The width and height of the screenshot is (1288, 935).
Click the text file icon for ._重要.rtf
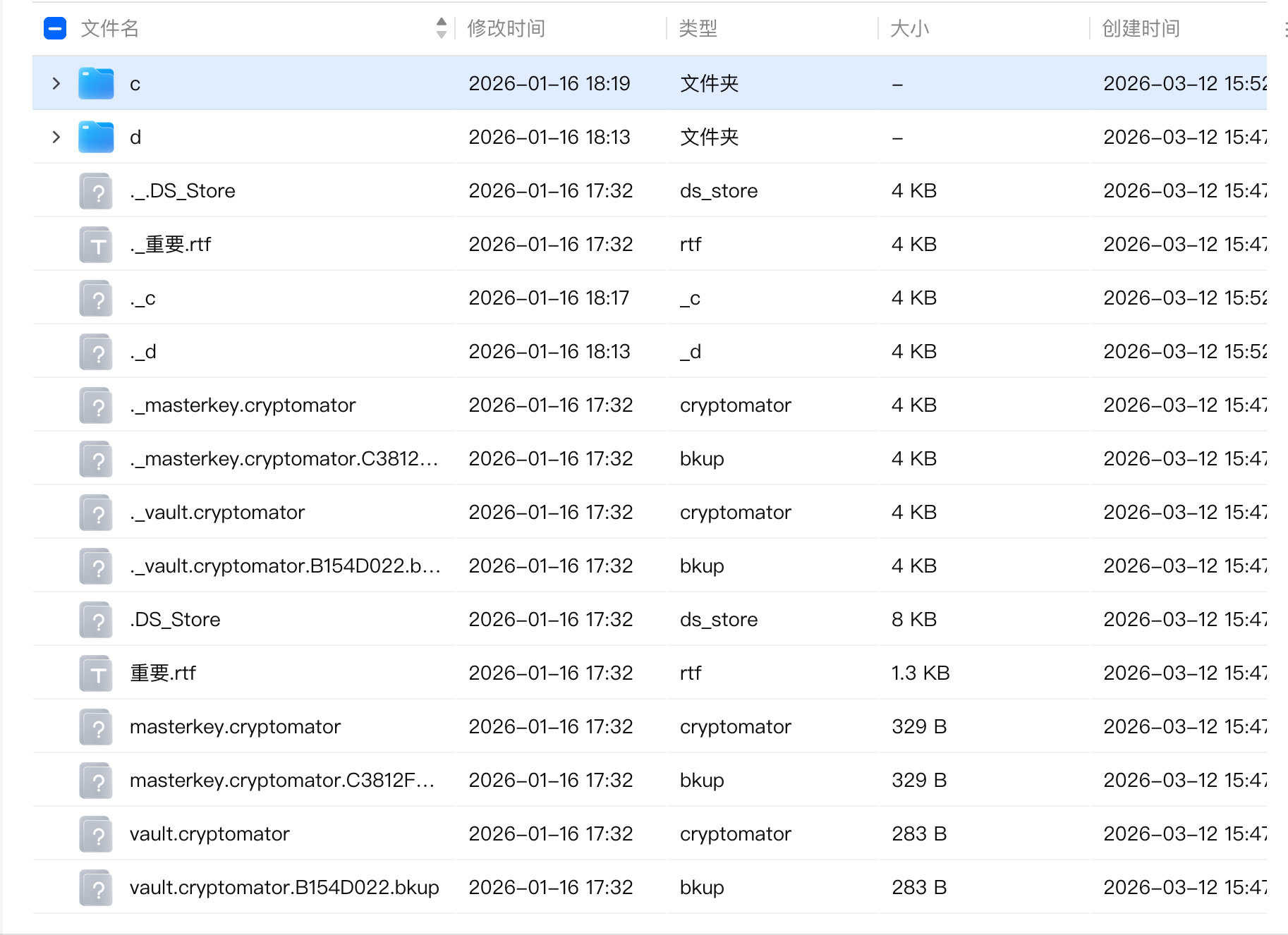coord(96,245)
